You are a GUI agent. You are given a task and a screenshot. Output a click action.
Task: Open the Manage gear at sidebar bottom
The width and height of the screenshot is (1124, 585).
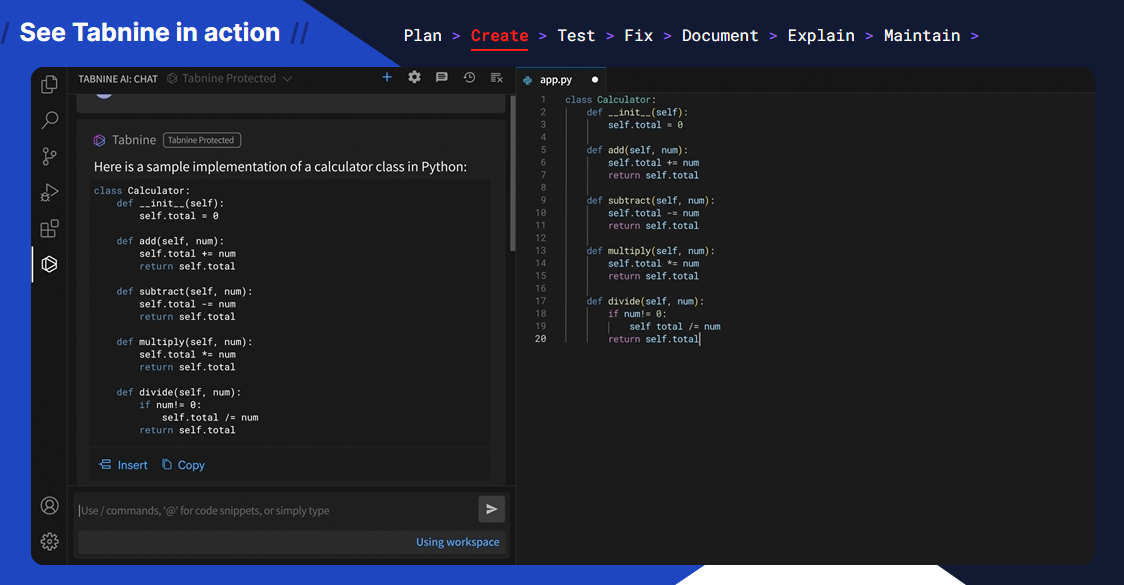point(49,541)
